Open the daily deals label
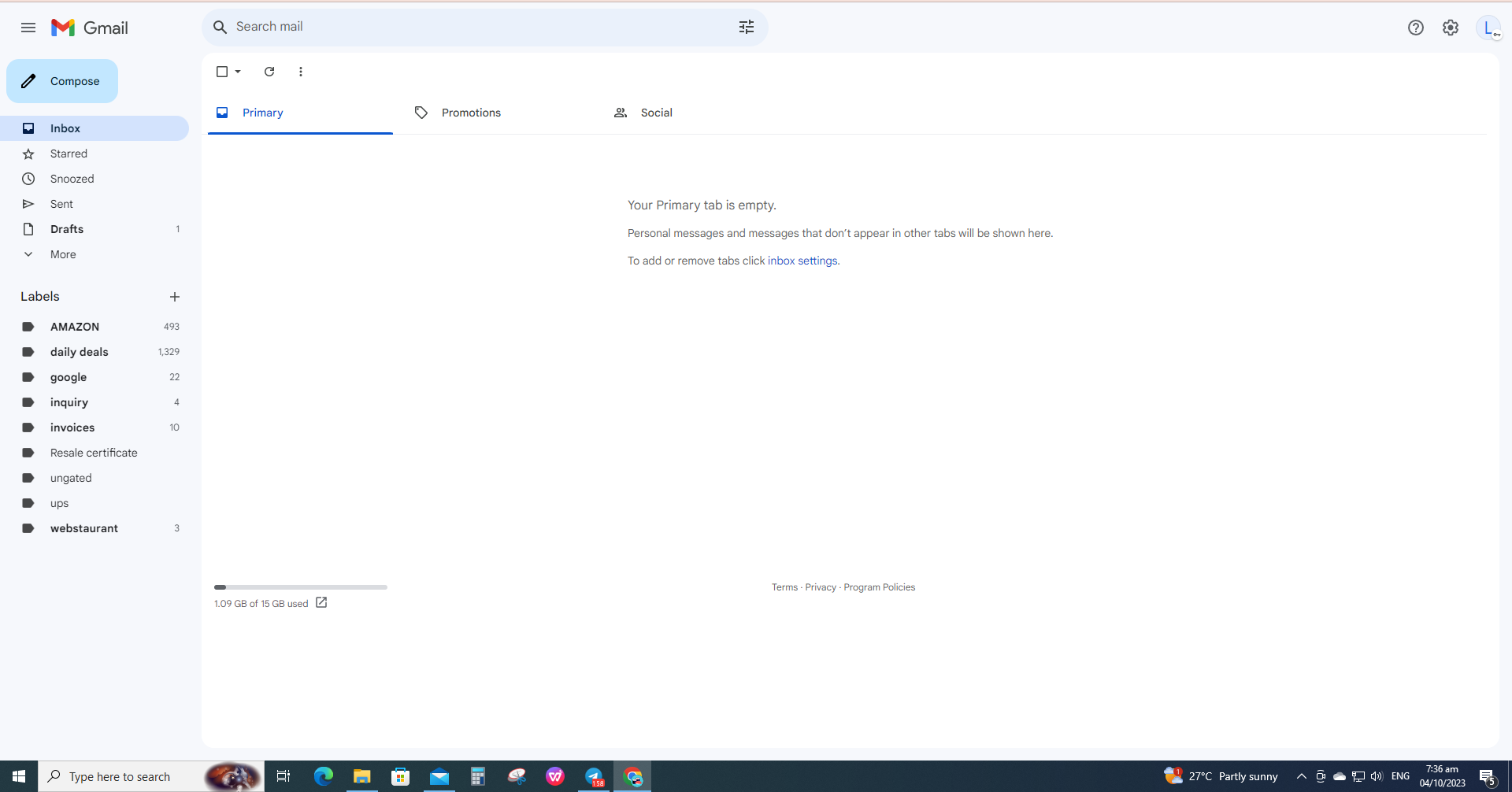Image resolution: width=1512 pixels, height=792 pixels. point(94,352)
